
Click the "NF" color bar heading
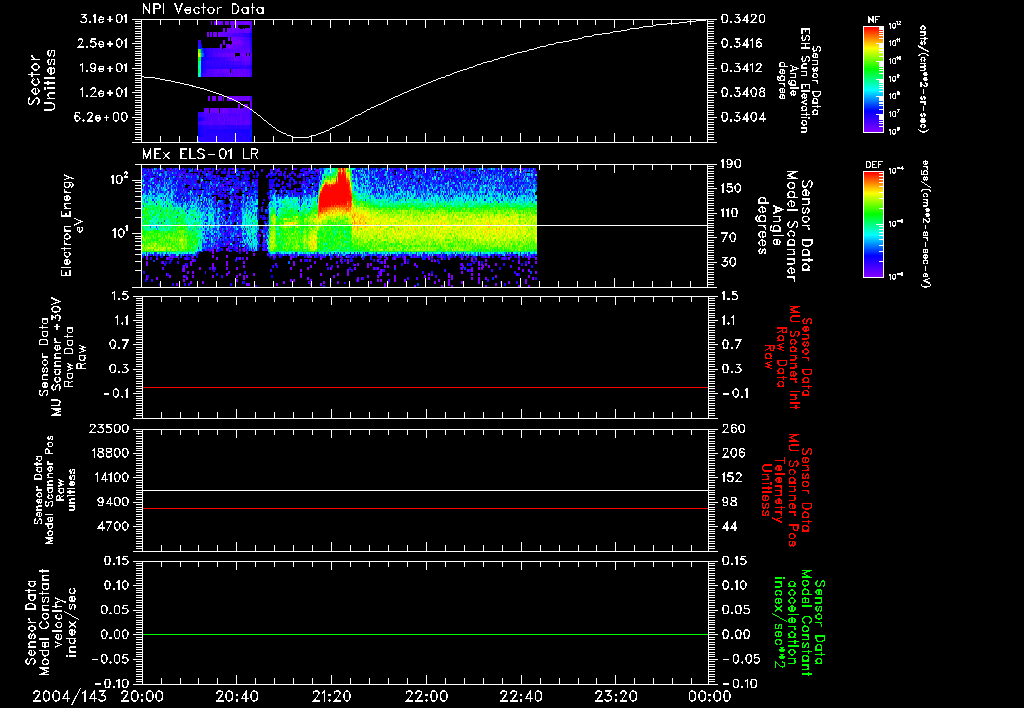tap(873, 20)
